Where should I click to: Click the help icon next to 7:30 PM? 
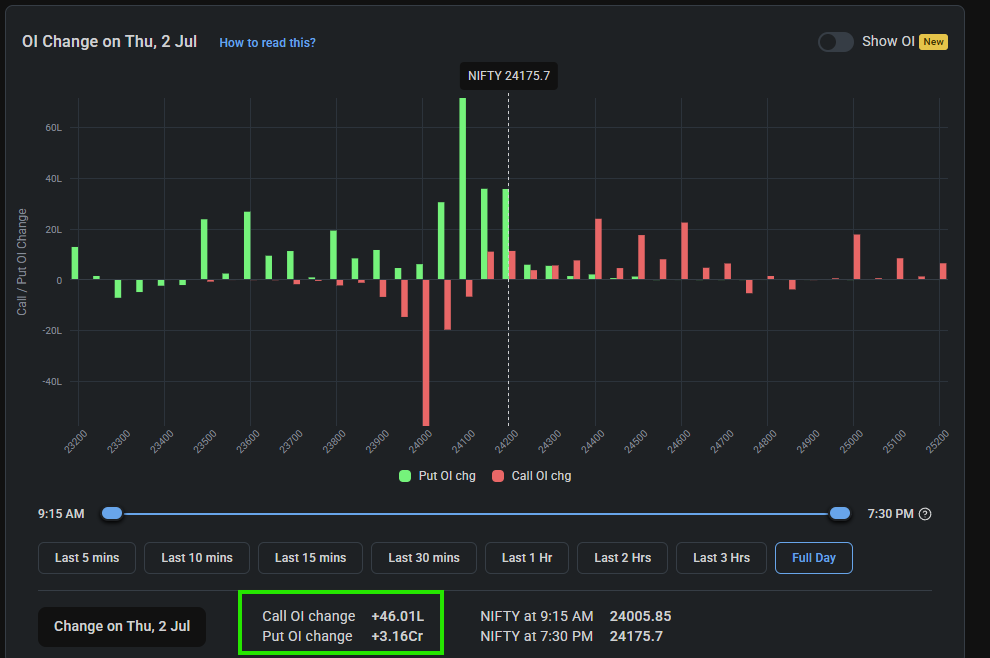click(925, 514)
